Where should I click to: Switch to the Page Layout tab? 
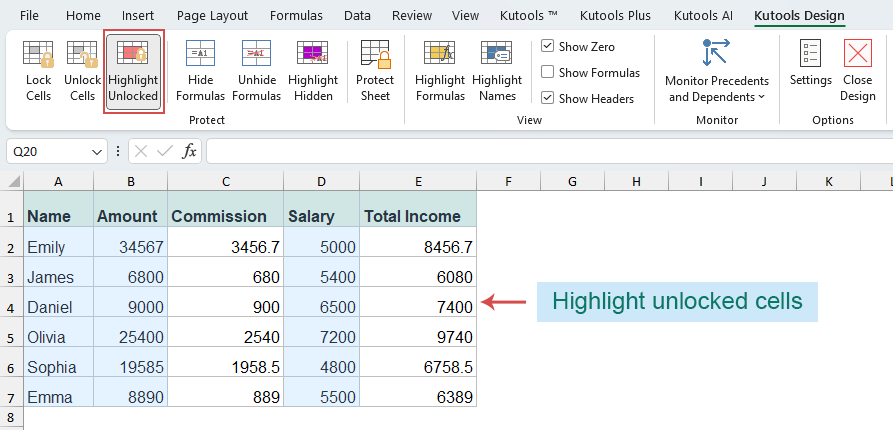(211, 16)
